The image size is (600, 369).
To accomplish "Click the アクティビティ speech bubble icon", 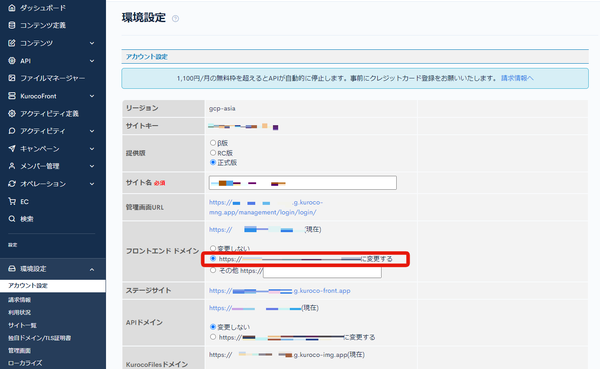I will [12, 131].
